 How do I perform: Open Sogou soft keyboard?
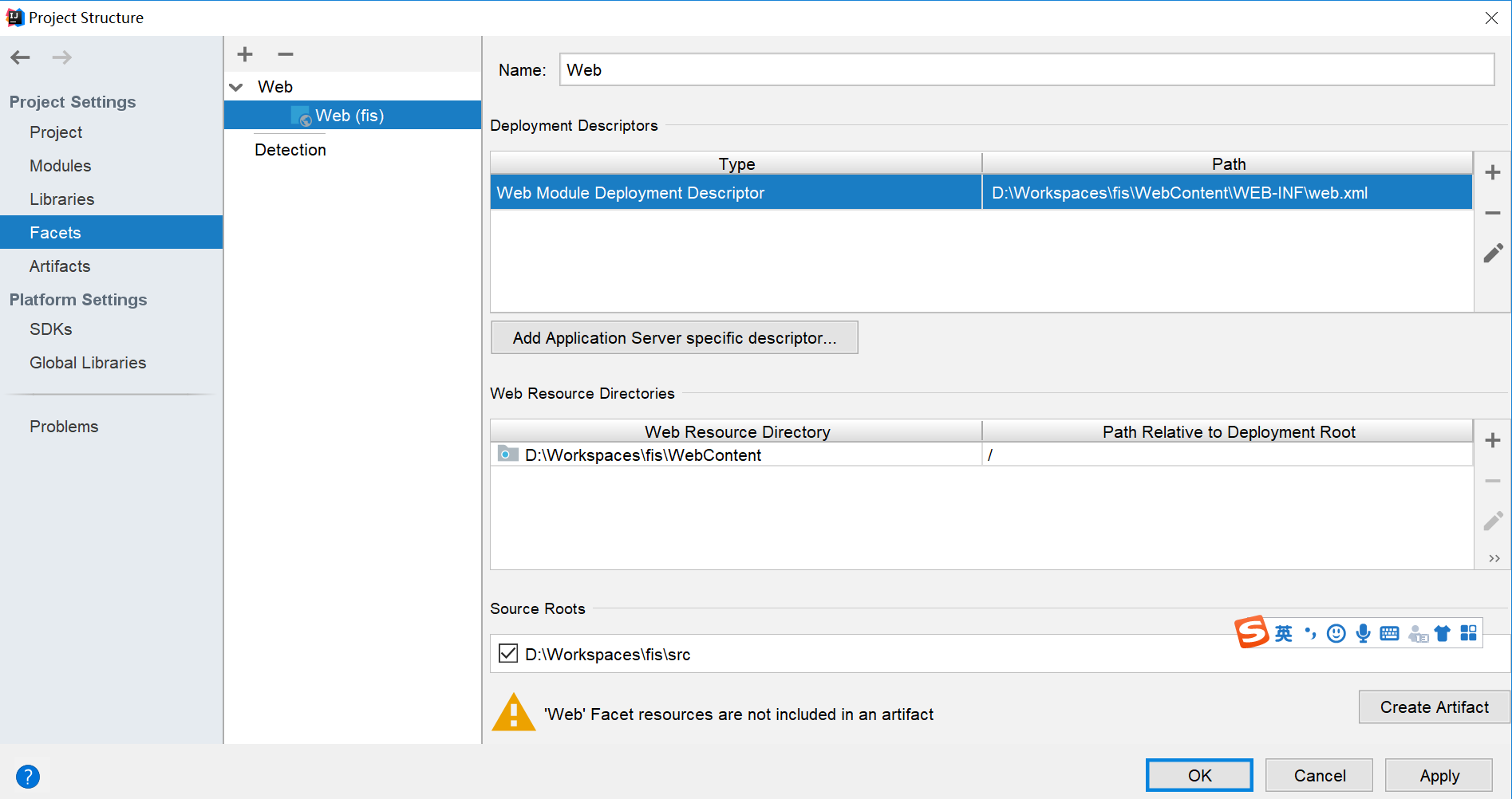click(1389, 633)
